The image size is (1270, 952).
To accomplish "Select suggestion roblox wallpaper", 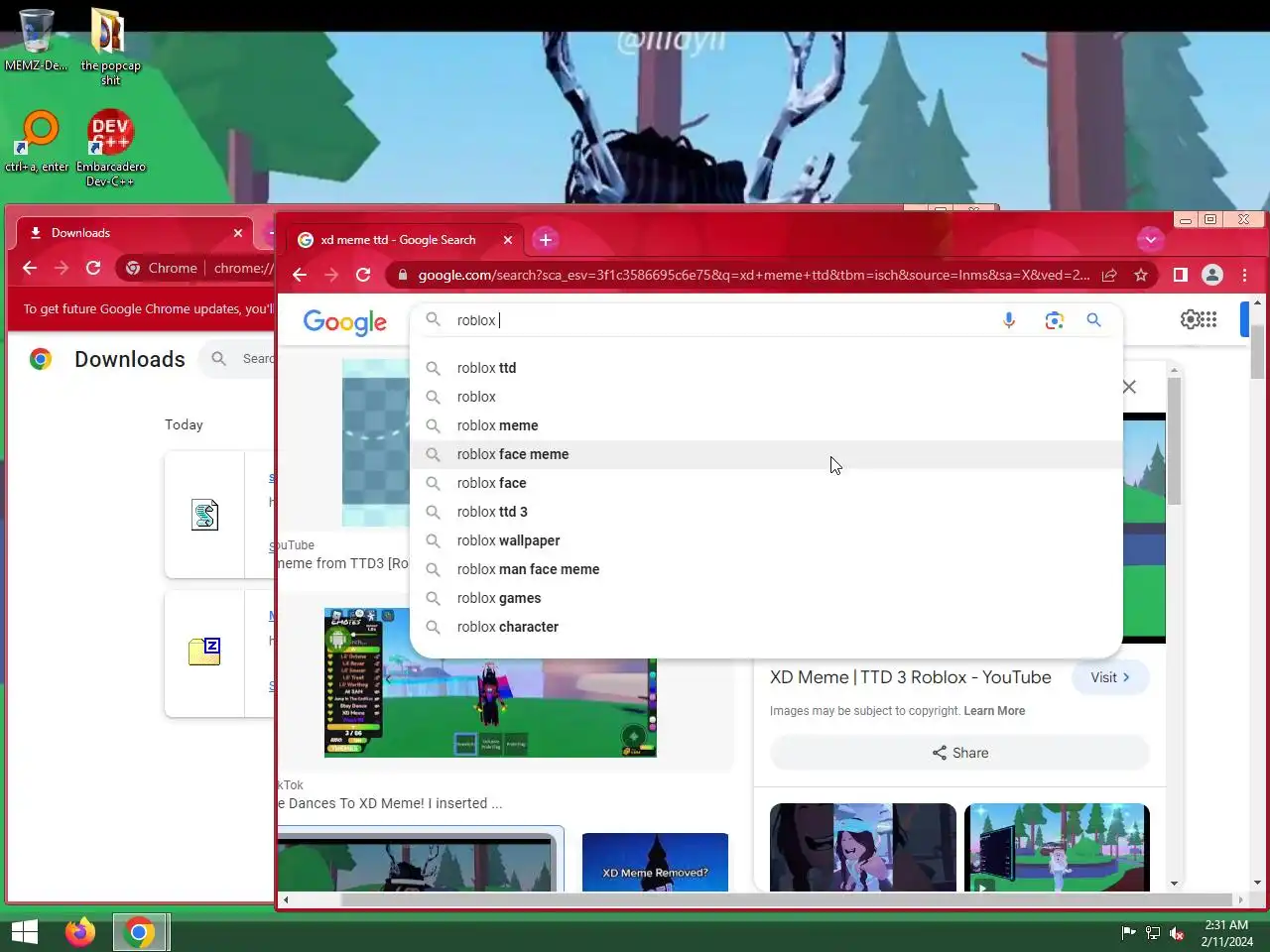I will pyautogui.click(x=766, y=540).
